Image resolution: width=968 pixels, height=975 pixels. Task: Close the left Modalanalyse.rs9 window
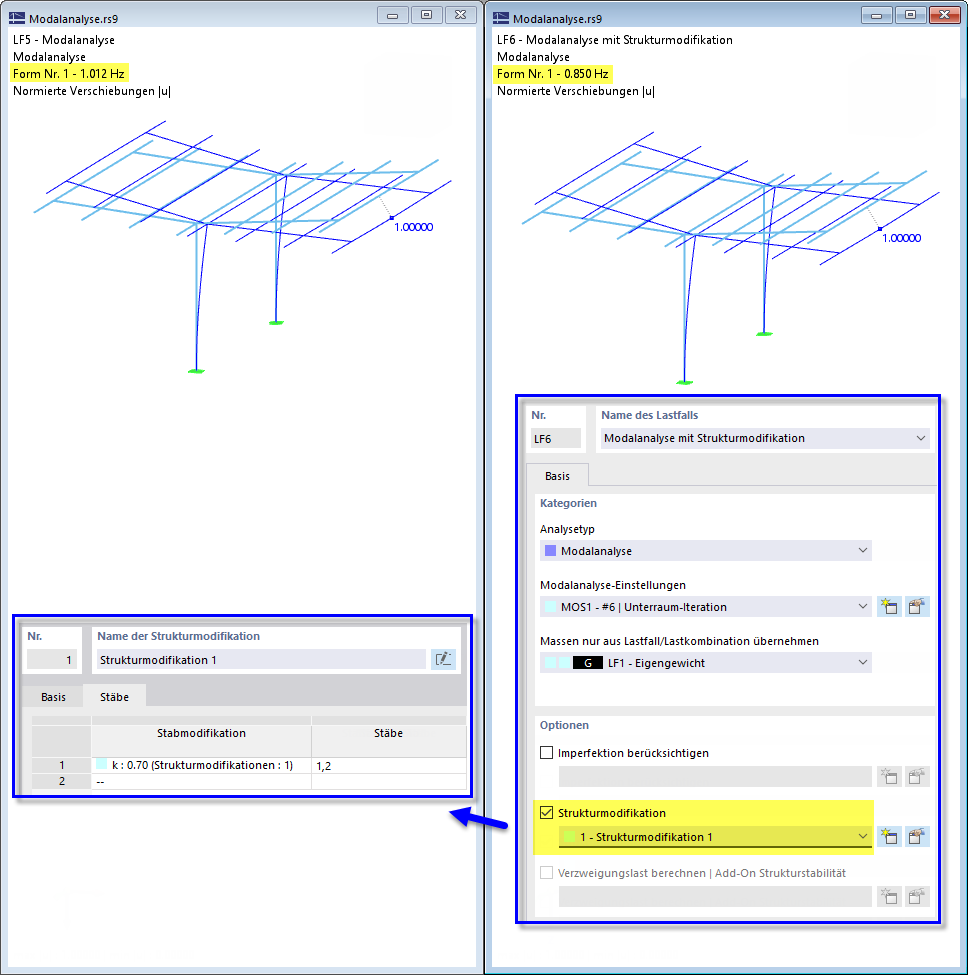[x=461, y=15]
